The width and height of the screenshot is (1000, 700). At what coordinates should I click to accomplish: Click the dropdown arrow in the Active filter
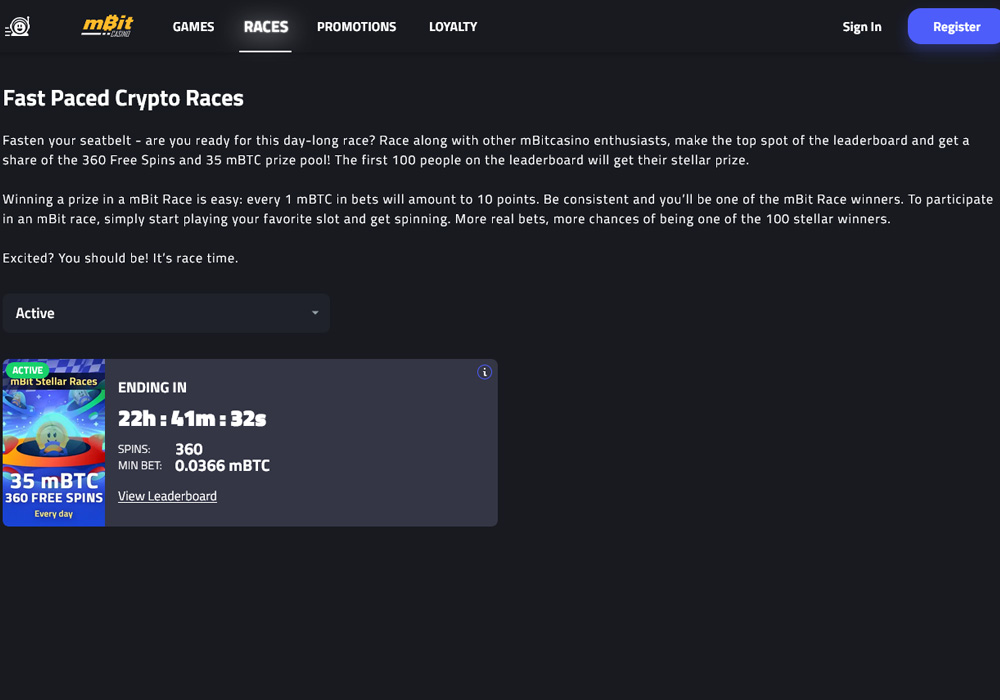point(315,313)
